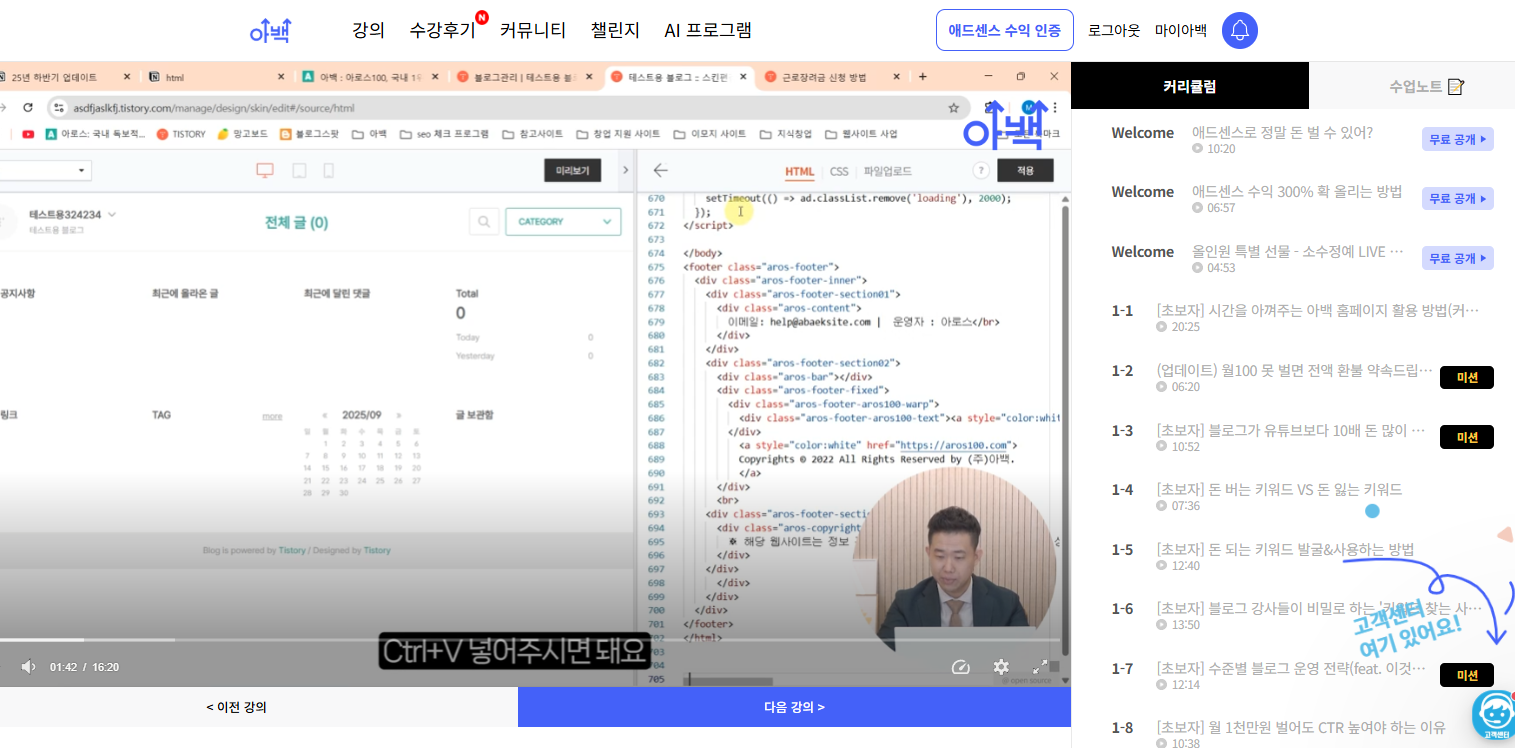The width and height of the screenshot is (1515, 748).
Task: Expand the 테스트용324234 blog name chevron
Action: (112, 214)
